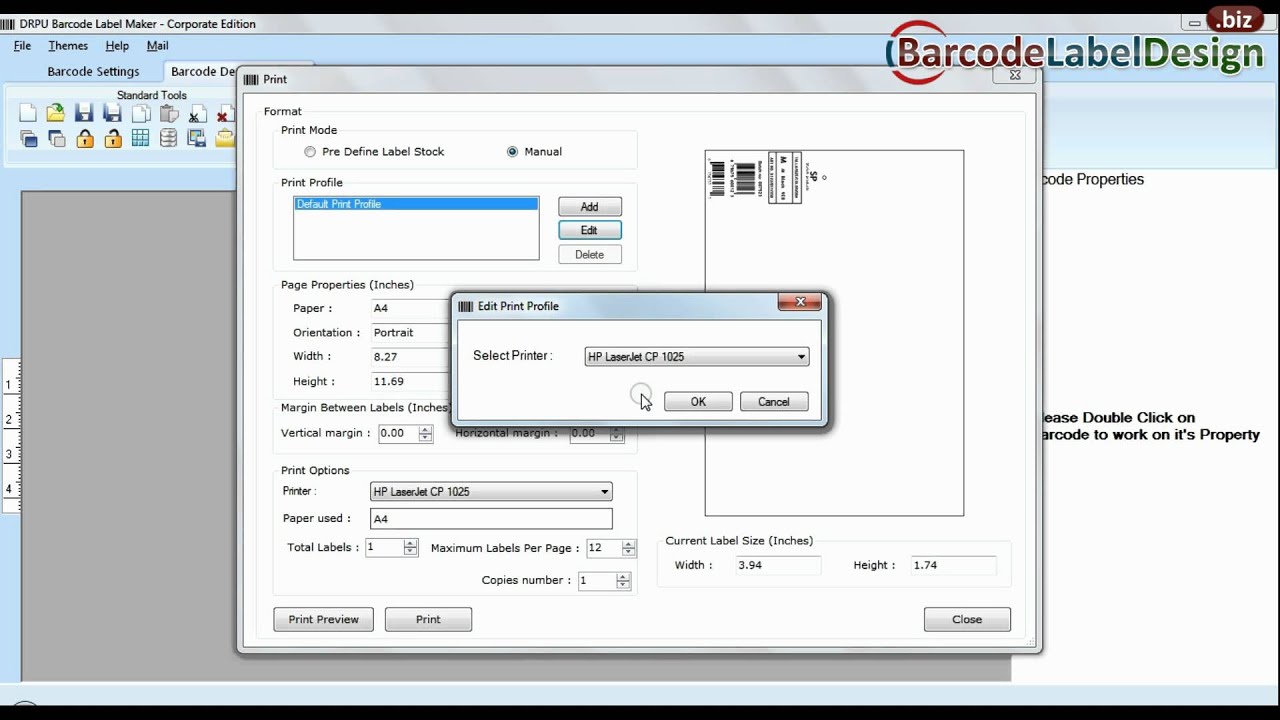Click the Send to Back icon

[x=56, y=139]
